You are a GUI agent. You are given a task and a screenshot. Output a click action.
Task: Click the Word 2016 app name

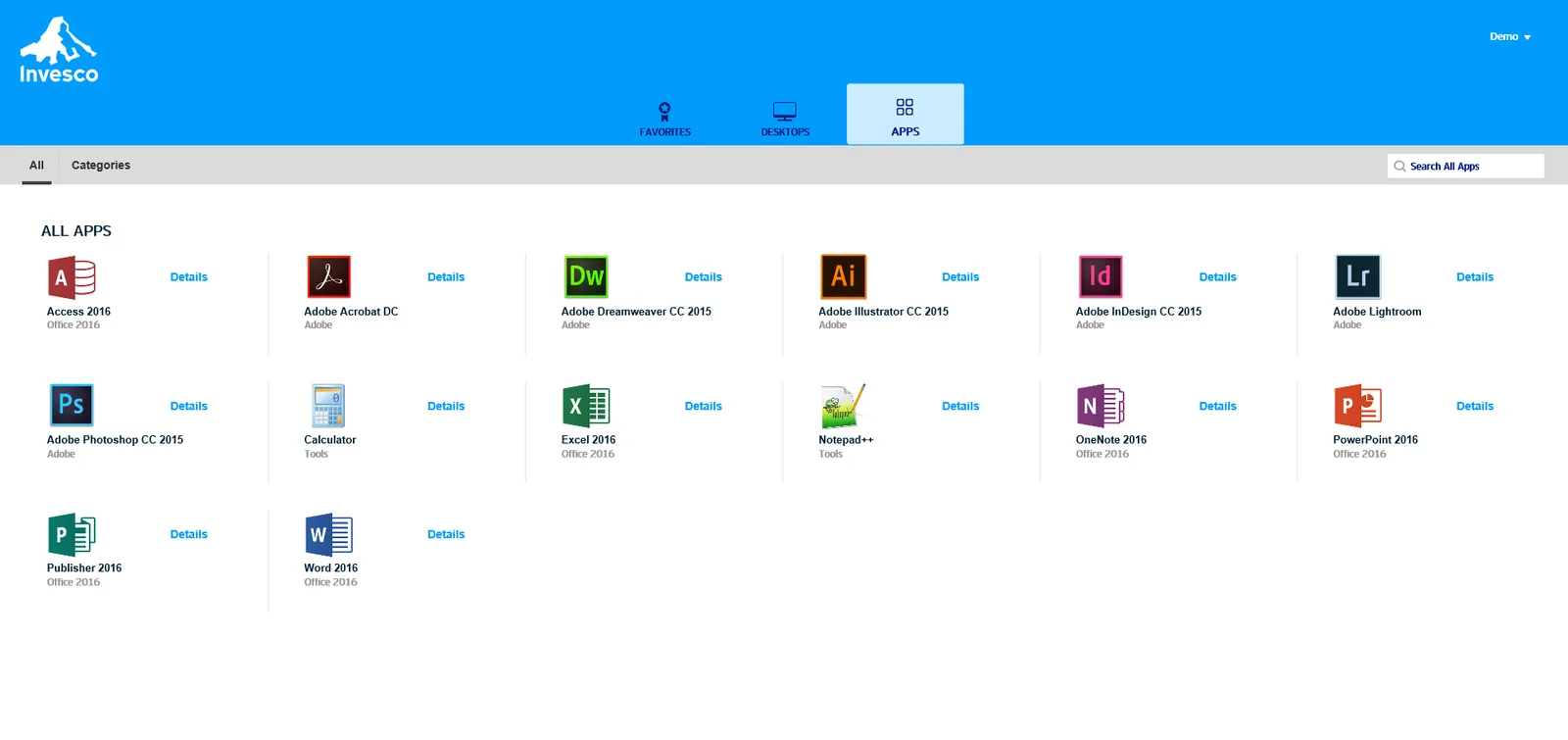[x=331, y=568]
